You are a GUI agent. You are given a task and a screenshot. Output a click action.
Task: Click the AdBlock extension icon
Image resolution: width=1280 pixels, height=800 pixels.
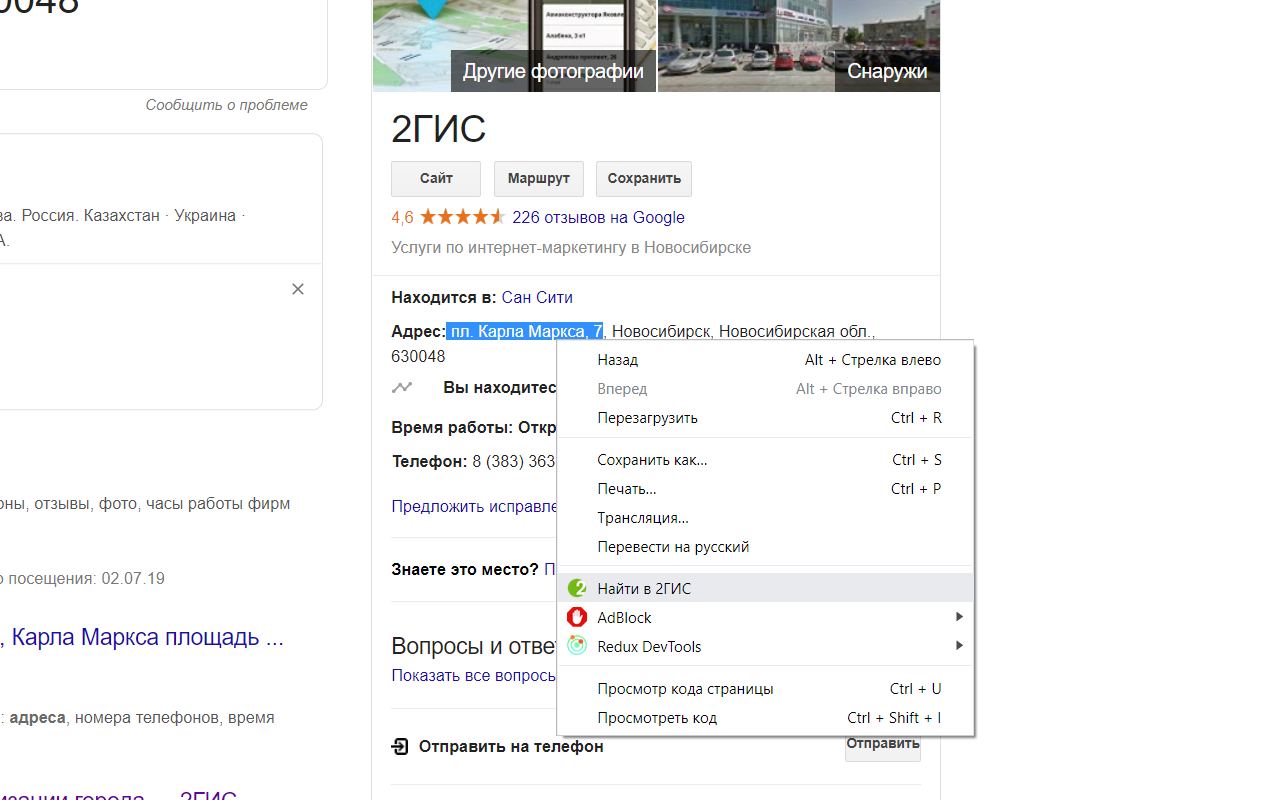coord(577,617)
